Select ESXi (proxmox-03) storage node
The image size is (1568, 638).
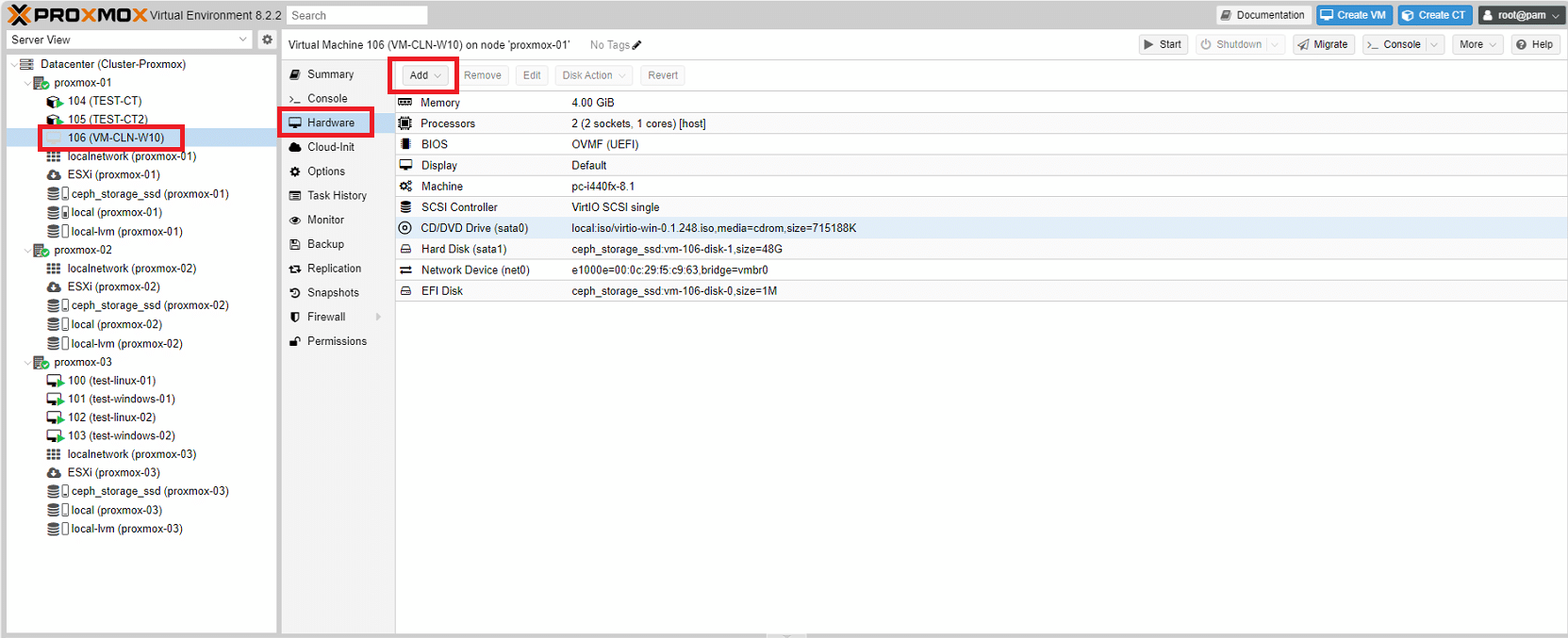[113, 472]
